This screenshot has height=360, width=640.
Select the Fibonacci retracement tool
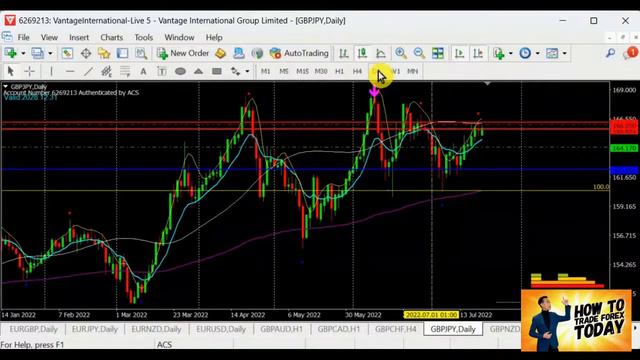tap(125, 71)
